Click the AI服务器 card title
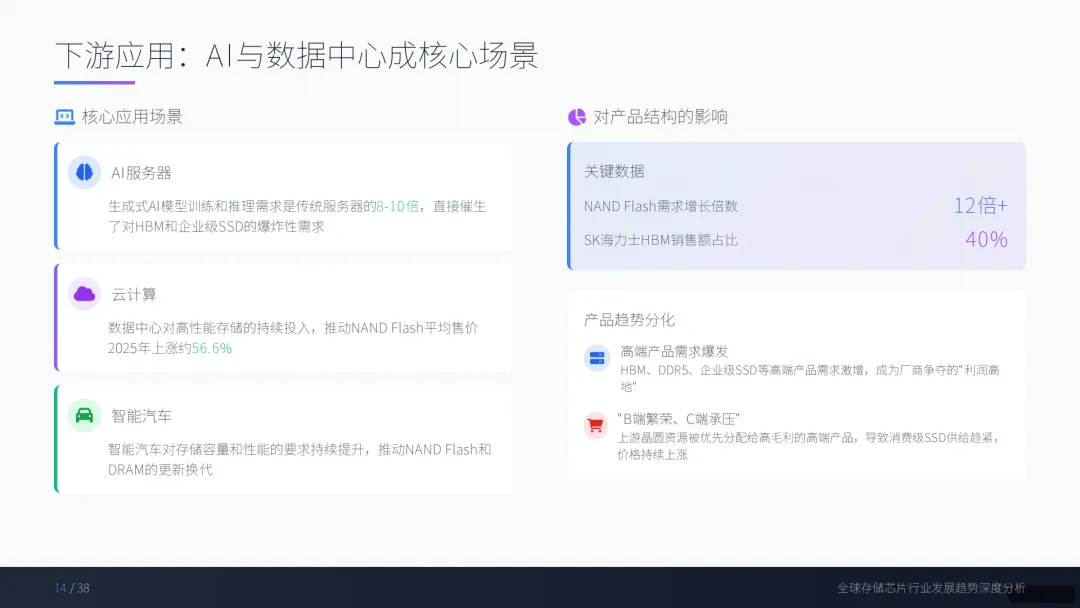The width and height of the screenshot is (1080, 608). pos(141,173)
